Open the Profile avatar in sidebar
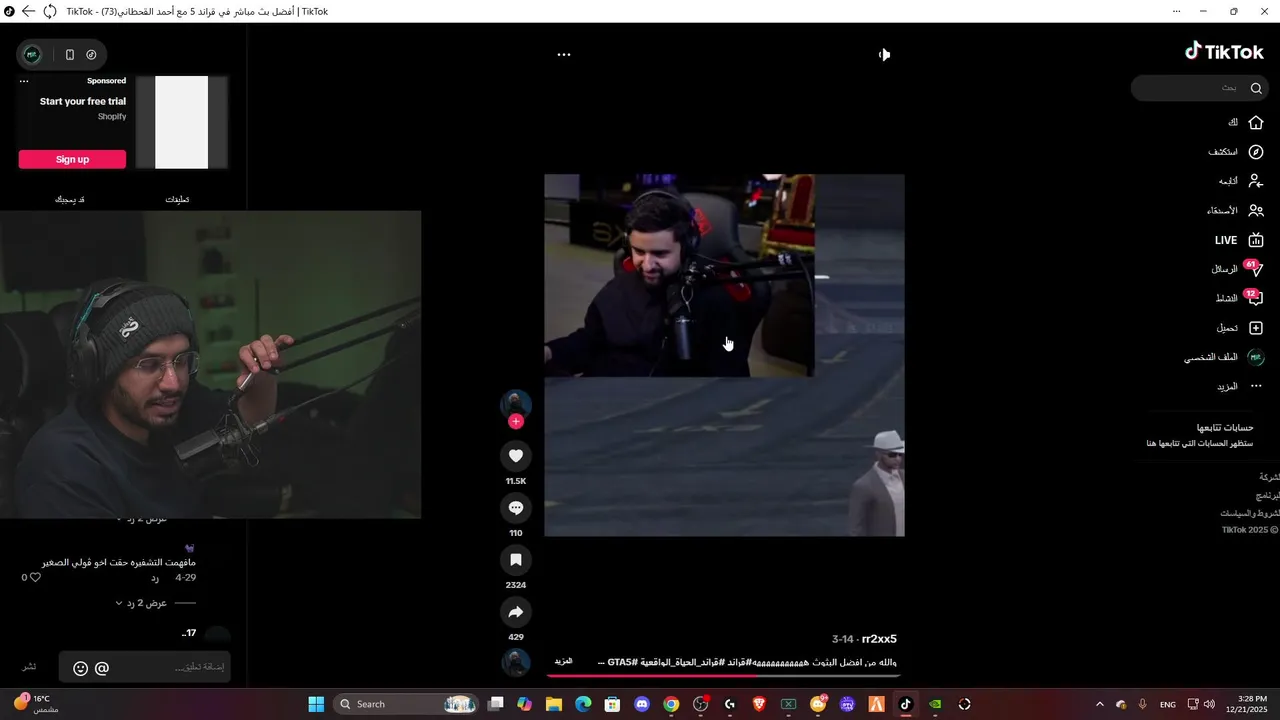 (1256, 357)
